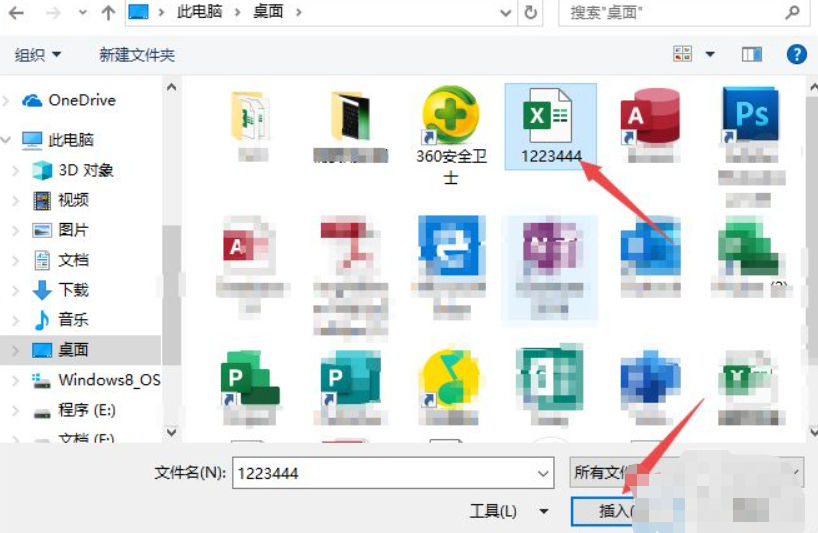
Task: Click the Back navigation arrow
Action: click(16, 13)
